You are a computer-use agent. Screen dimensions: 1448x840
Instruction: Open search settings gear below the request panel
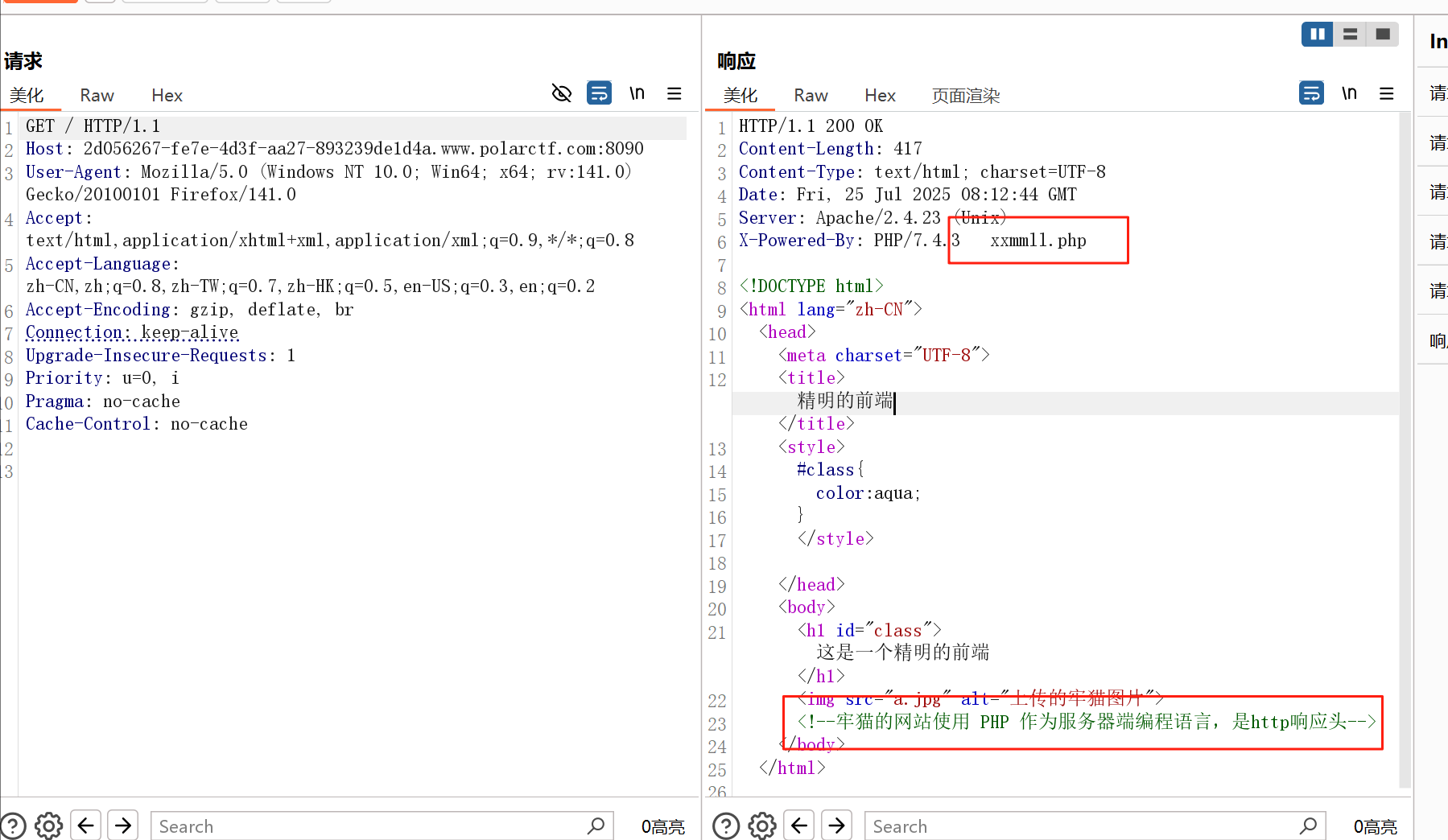(48, 826)
